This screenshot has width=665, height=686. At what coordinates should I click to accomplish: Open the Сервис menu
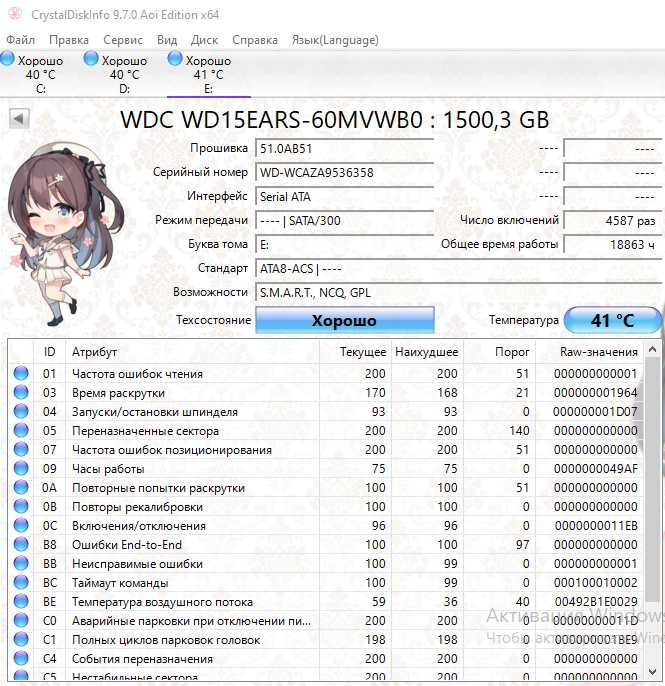123,40
